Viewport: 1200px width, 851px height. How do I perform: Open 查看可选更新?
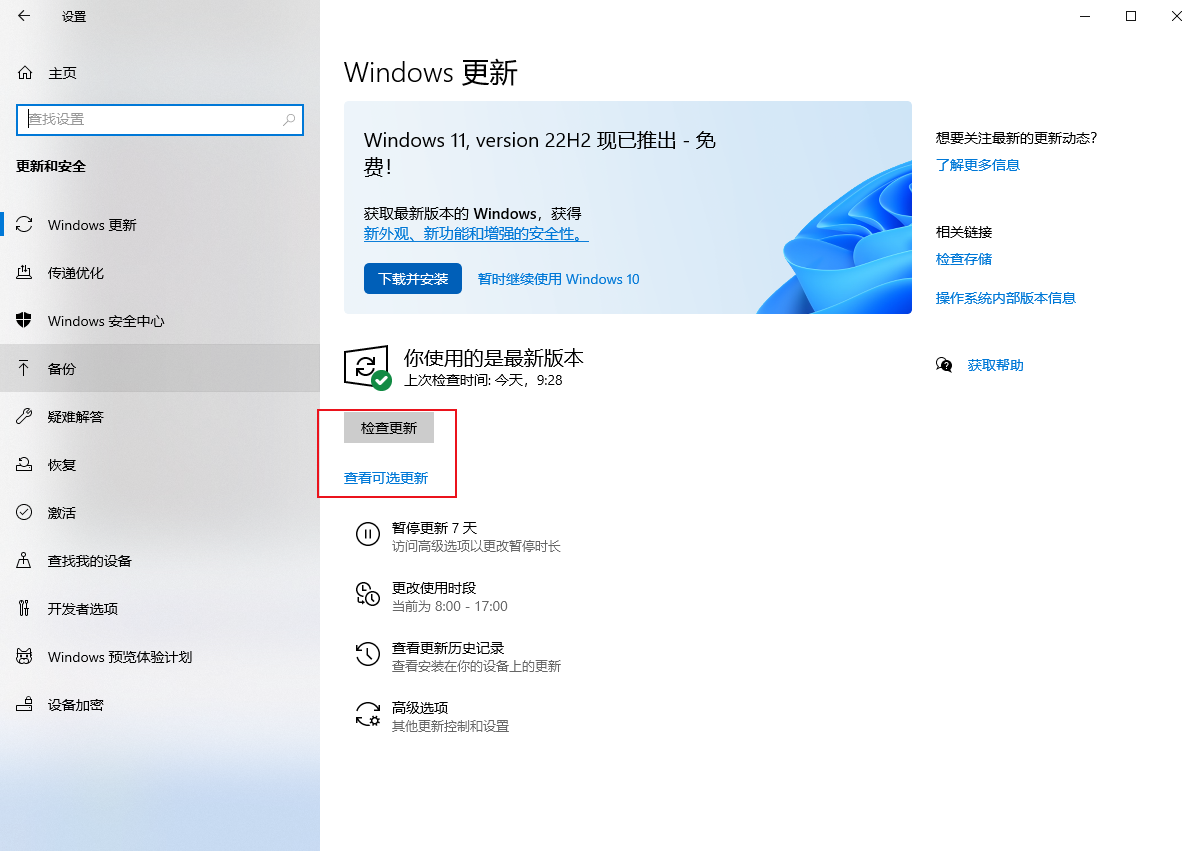point(386,478)
